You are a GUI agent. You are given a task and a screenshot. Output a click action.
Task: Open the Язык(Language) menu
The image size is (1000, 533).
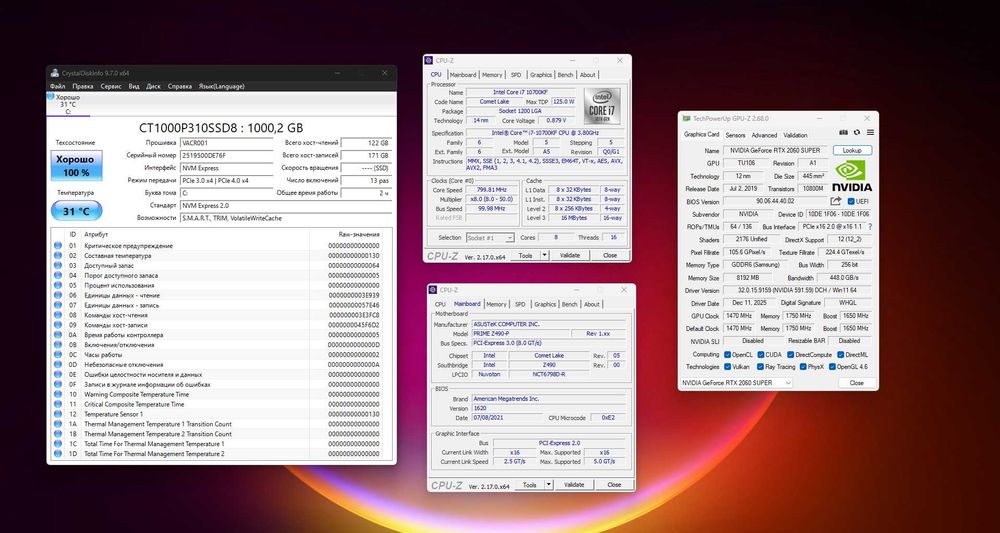coord(220,86)
